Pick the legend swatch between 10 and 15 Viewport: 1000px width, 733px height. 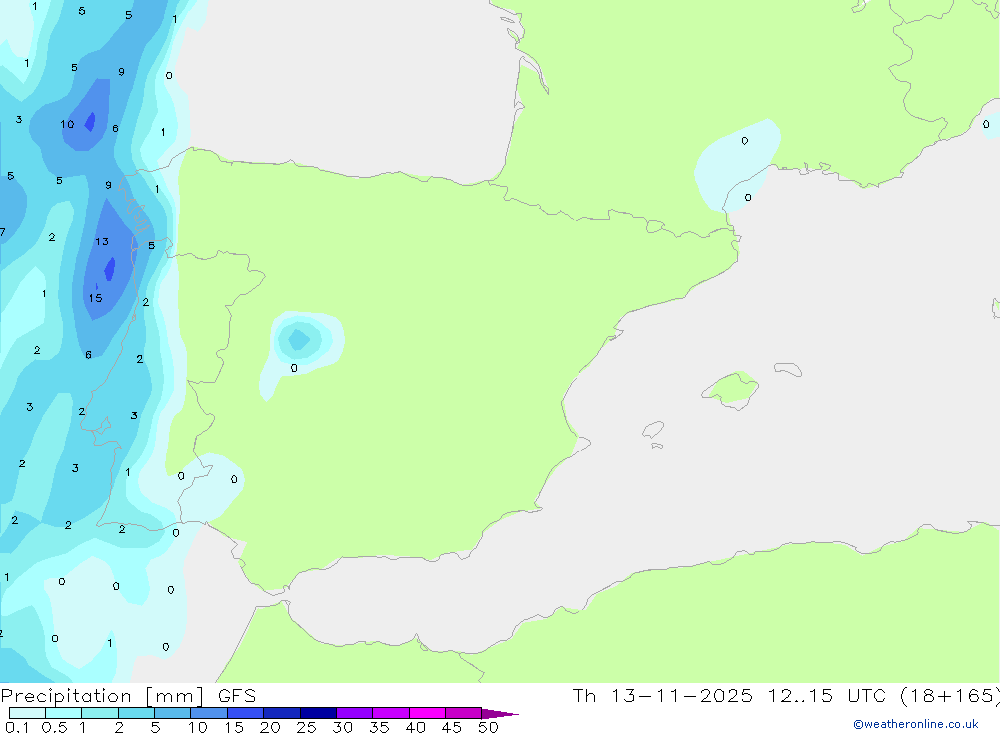pos(209,713)
